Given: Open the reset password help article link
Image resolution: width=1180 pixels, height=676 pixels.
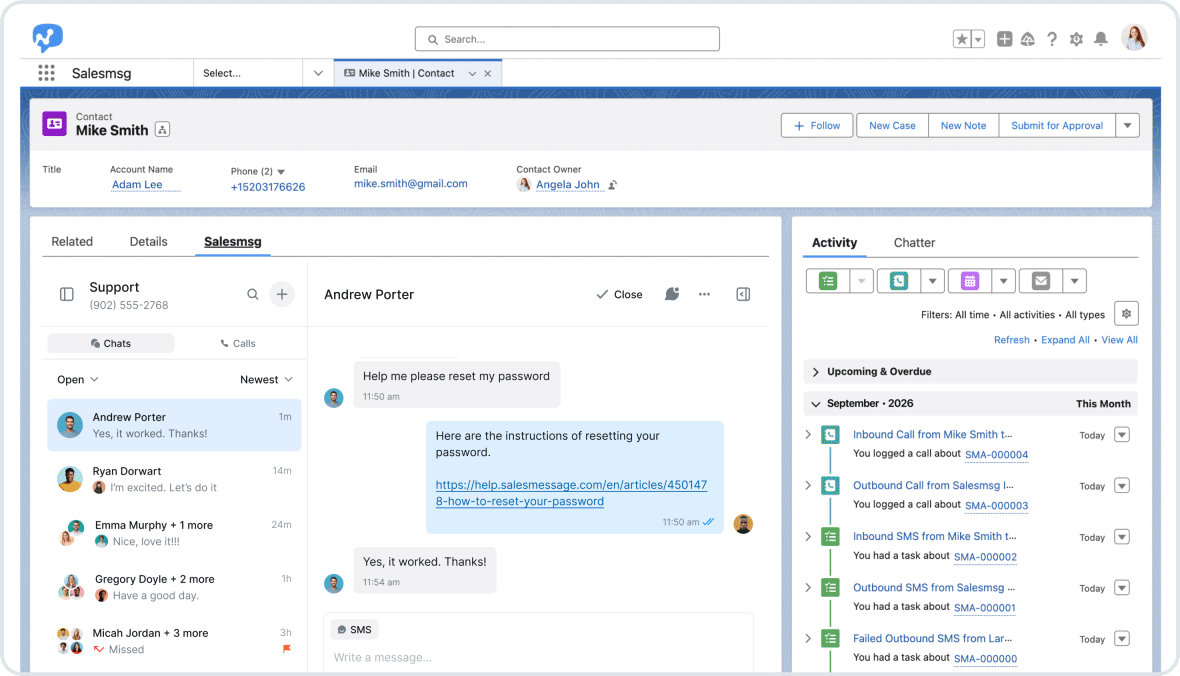Looking at the screenshot, I should (571, 493).
